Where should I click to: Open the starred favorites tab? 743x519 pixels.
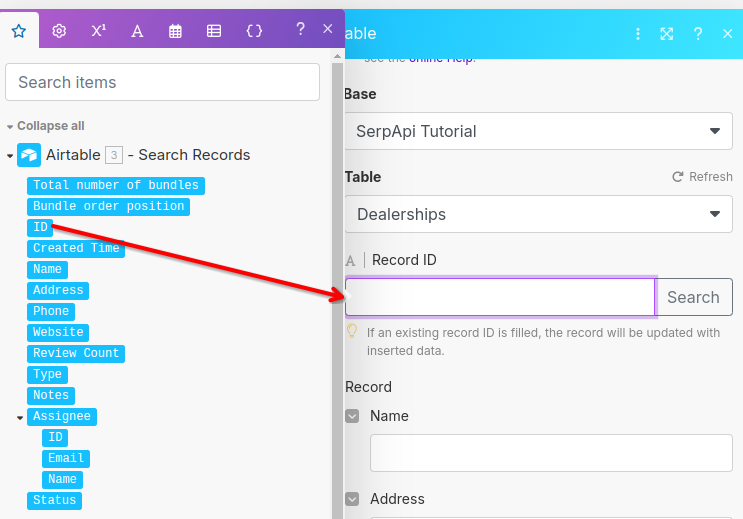(x=19, y=31)
